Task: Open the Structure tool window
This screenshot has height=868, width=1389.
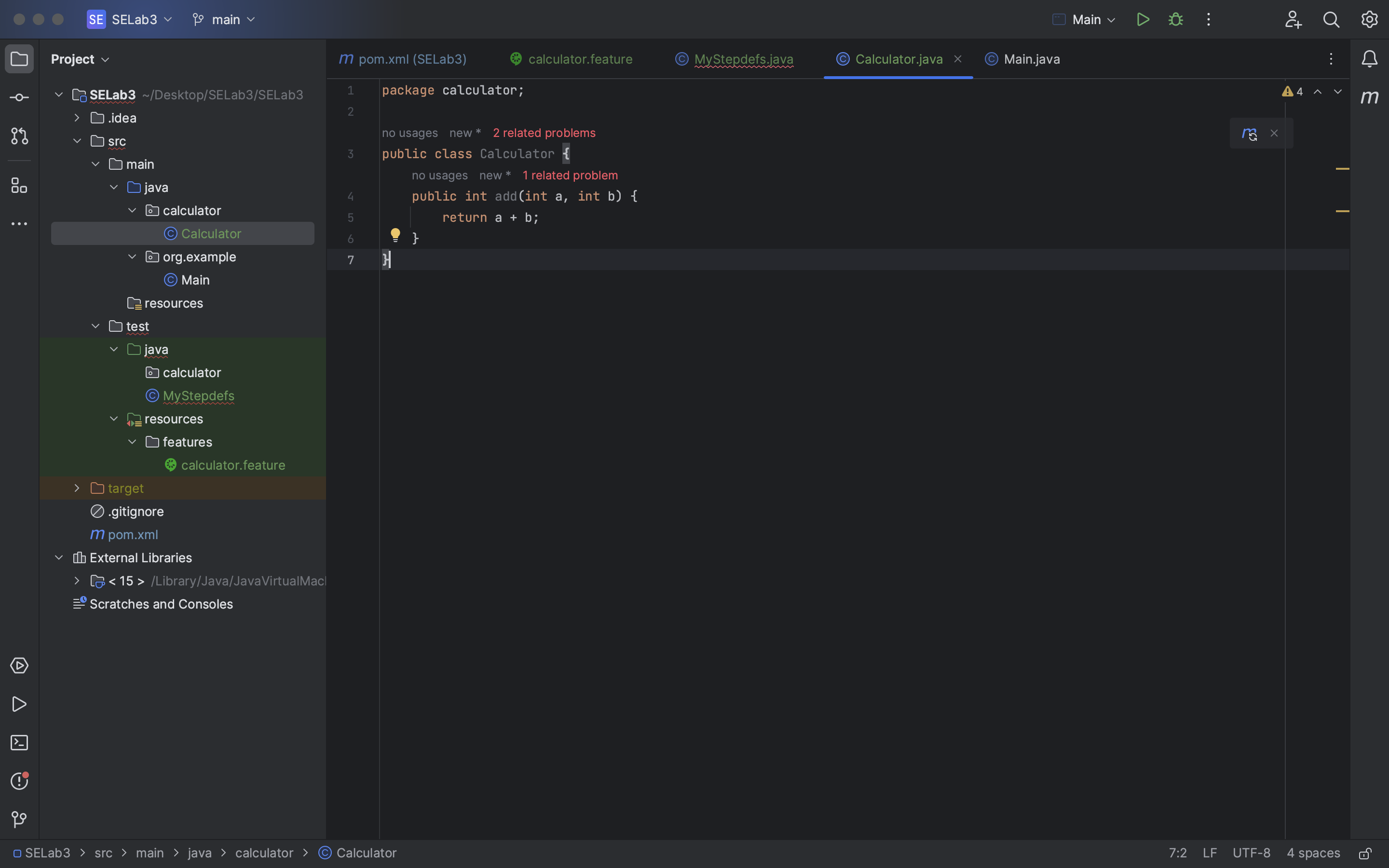Action: pos(19,186)
